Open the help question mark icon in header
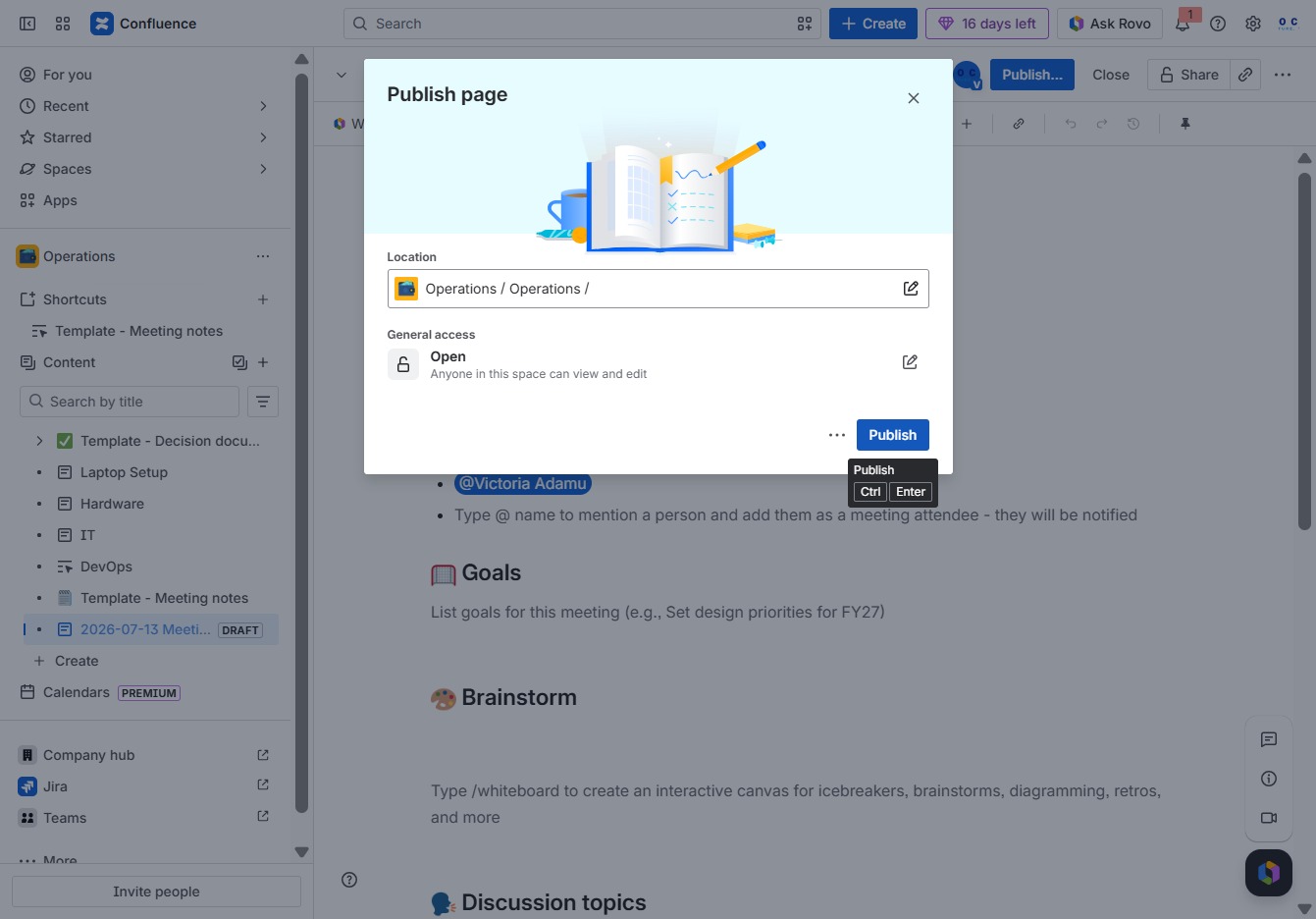 (x=1218, y=24)
